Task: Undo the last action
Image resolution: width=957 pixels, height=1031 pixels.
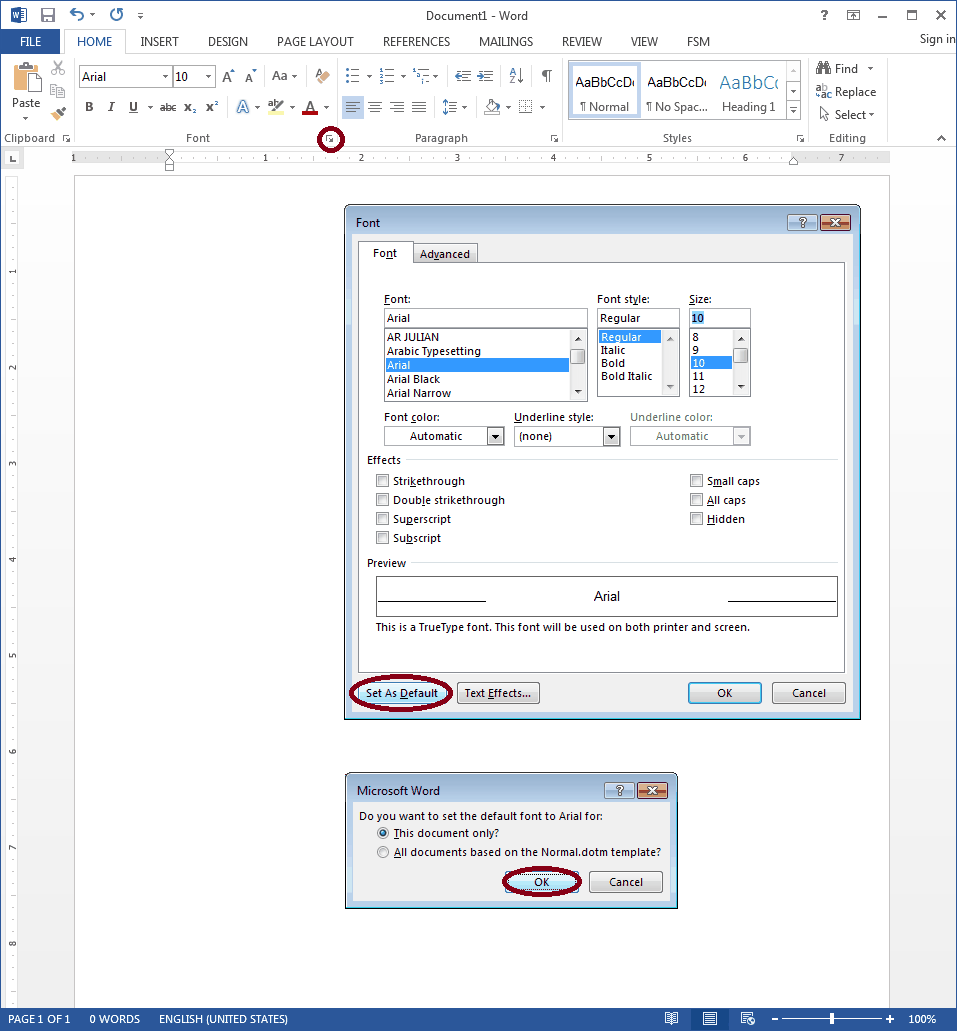Action: (x=77, y=14)
